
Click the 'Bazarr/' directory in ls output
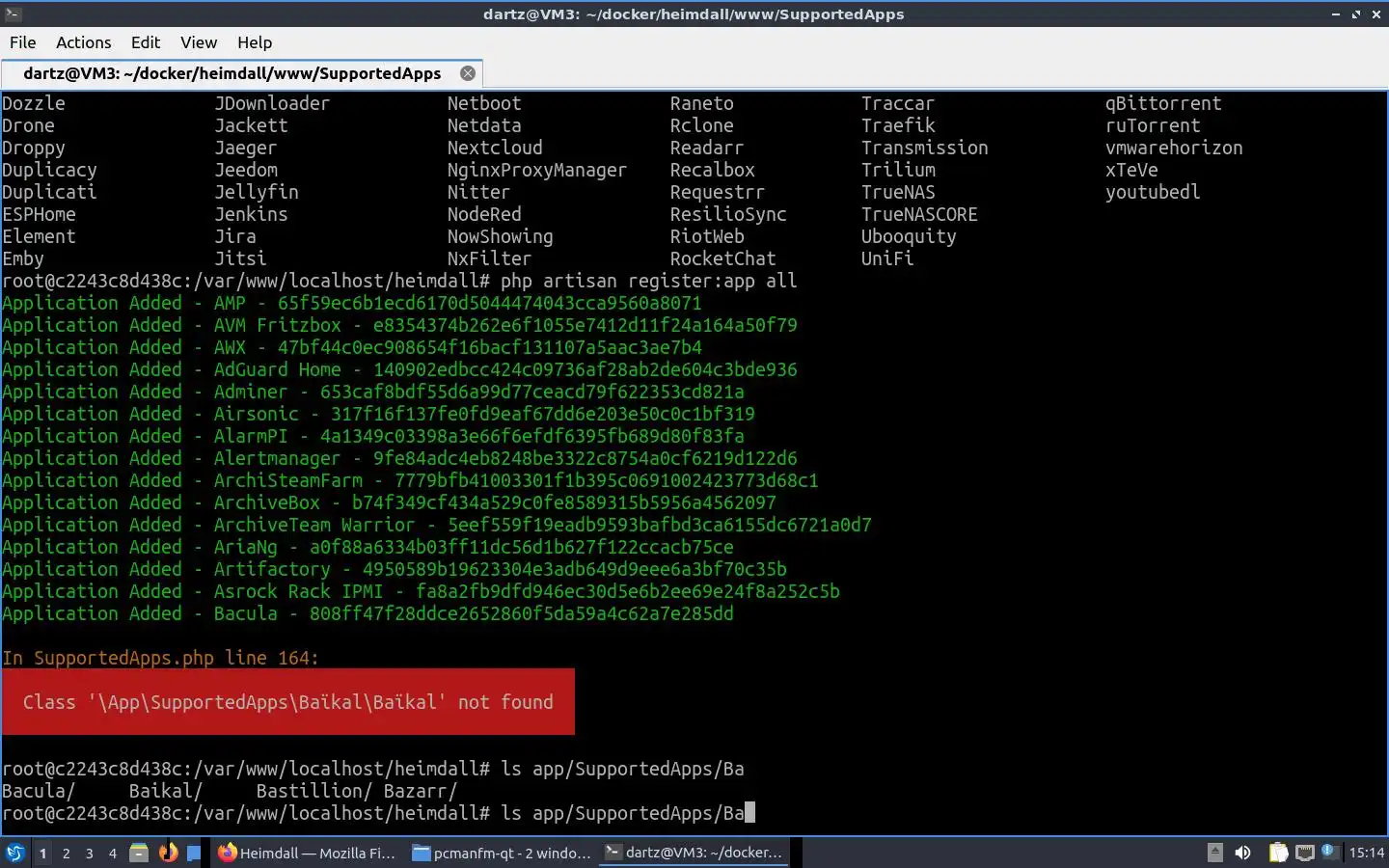[421, 791]
